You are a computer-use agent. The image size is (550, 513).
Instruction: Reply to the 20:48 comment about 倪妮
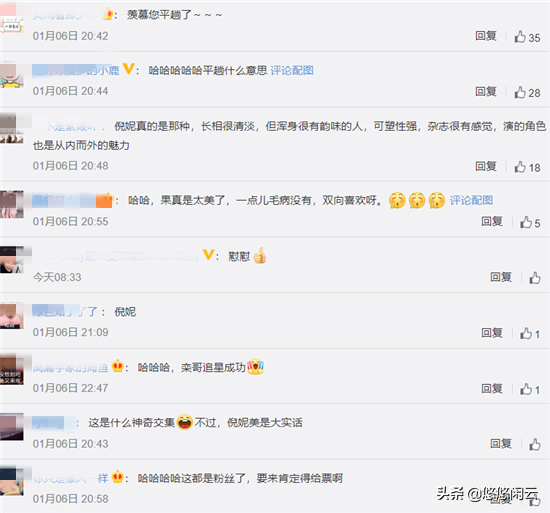coord(486,166)
